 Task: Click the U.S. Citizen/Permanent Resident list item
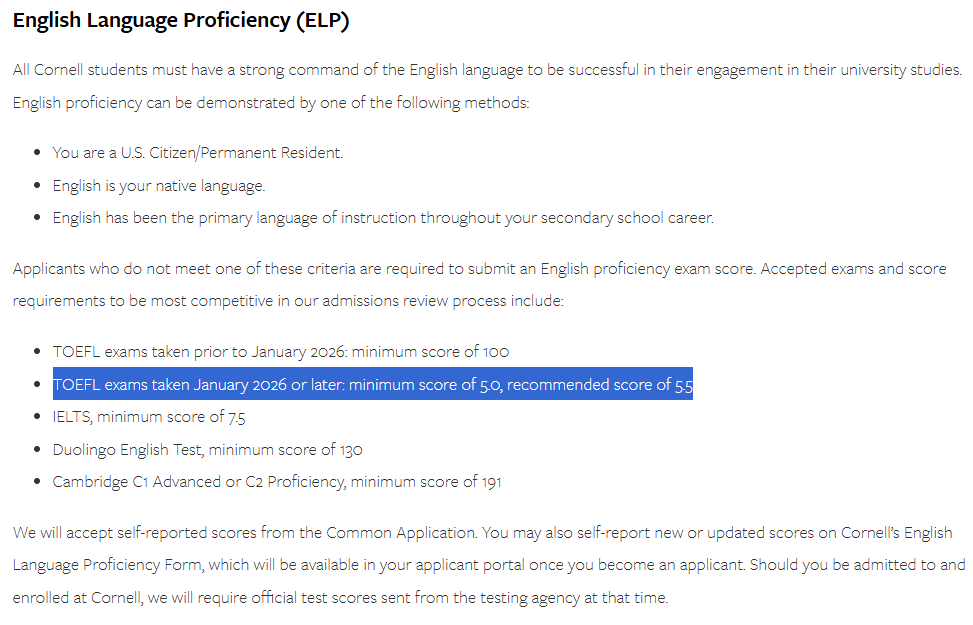tap(198, 153)
